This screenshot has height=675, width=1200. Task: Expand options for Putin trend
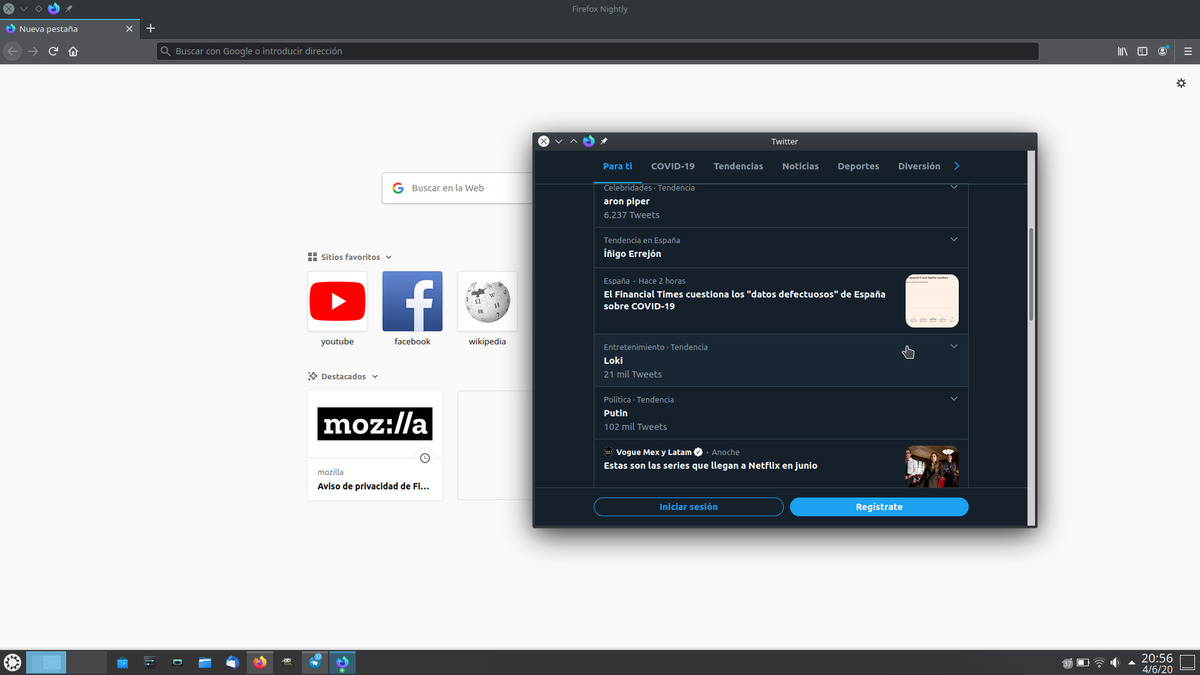coord(954,399)
